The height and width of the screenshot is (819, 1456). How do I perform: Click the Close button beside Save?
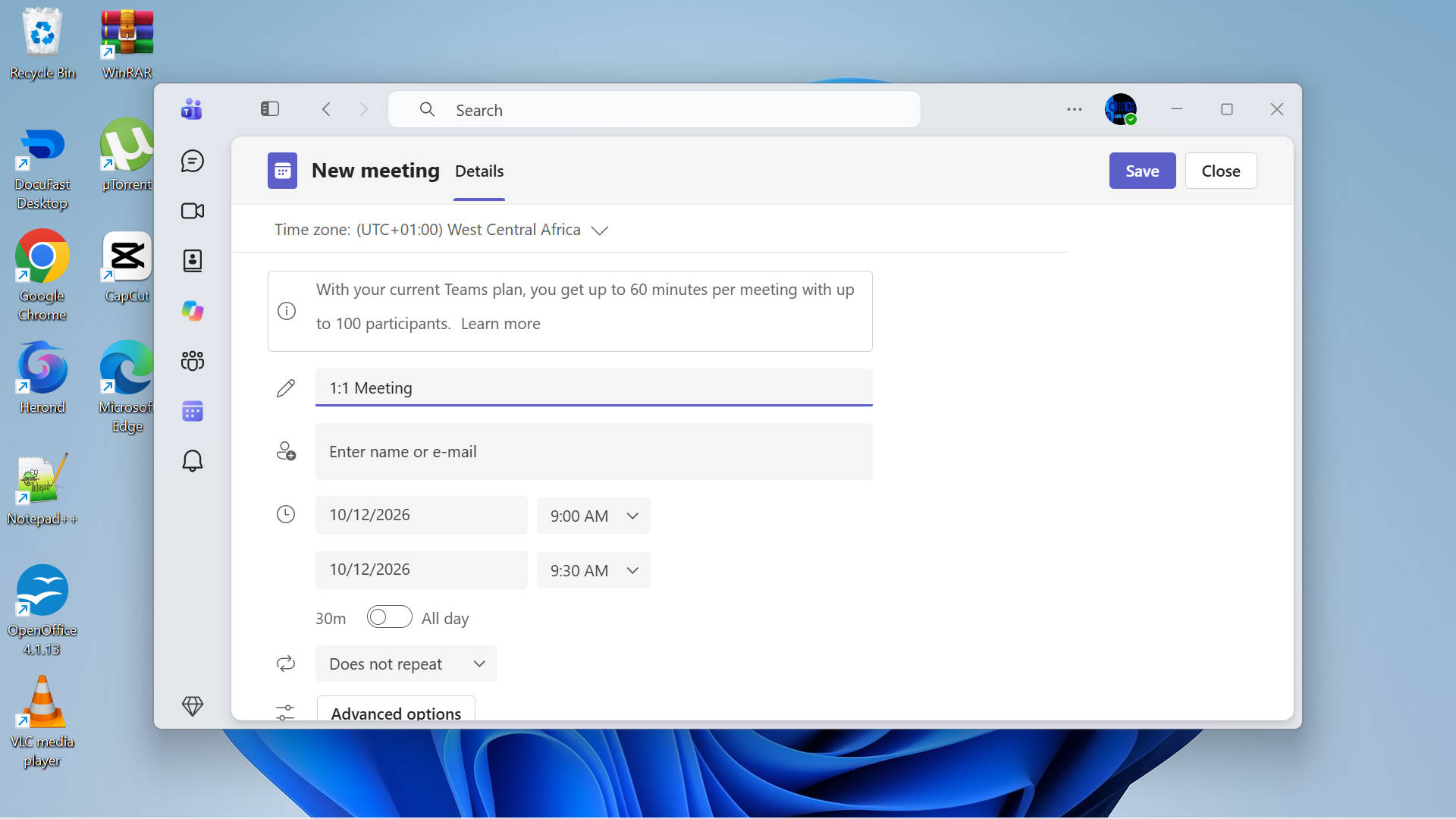coord(1221,171)
